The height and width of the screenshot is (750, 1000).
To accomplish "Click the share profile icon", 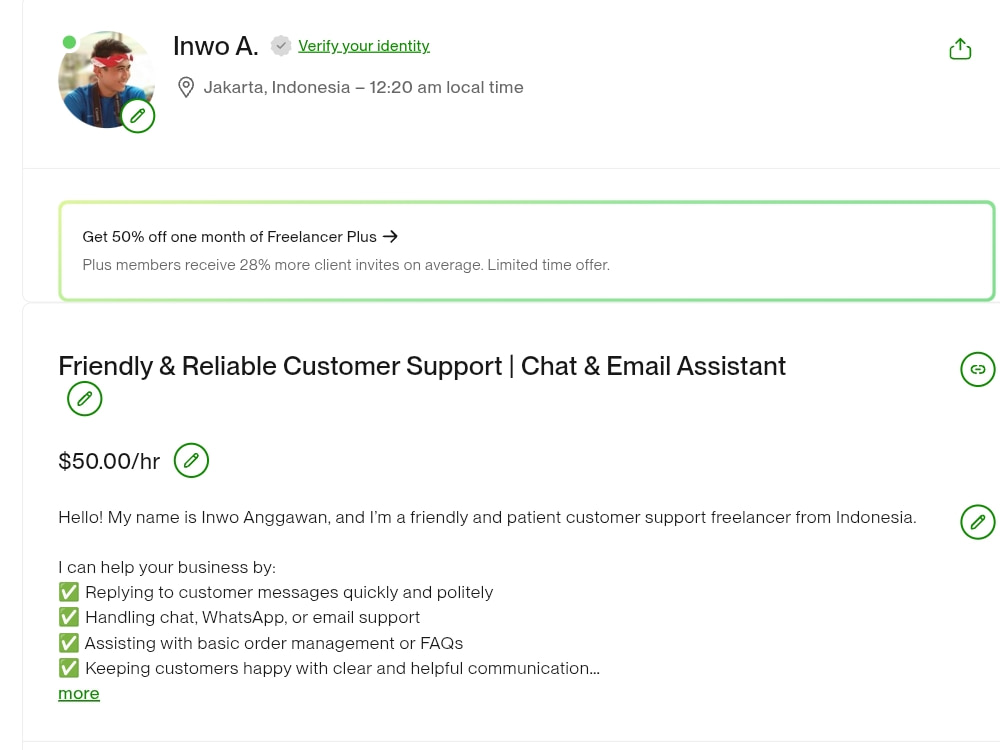I will 960,49.
